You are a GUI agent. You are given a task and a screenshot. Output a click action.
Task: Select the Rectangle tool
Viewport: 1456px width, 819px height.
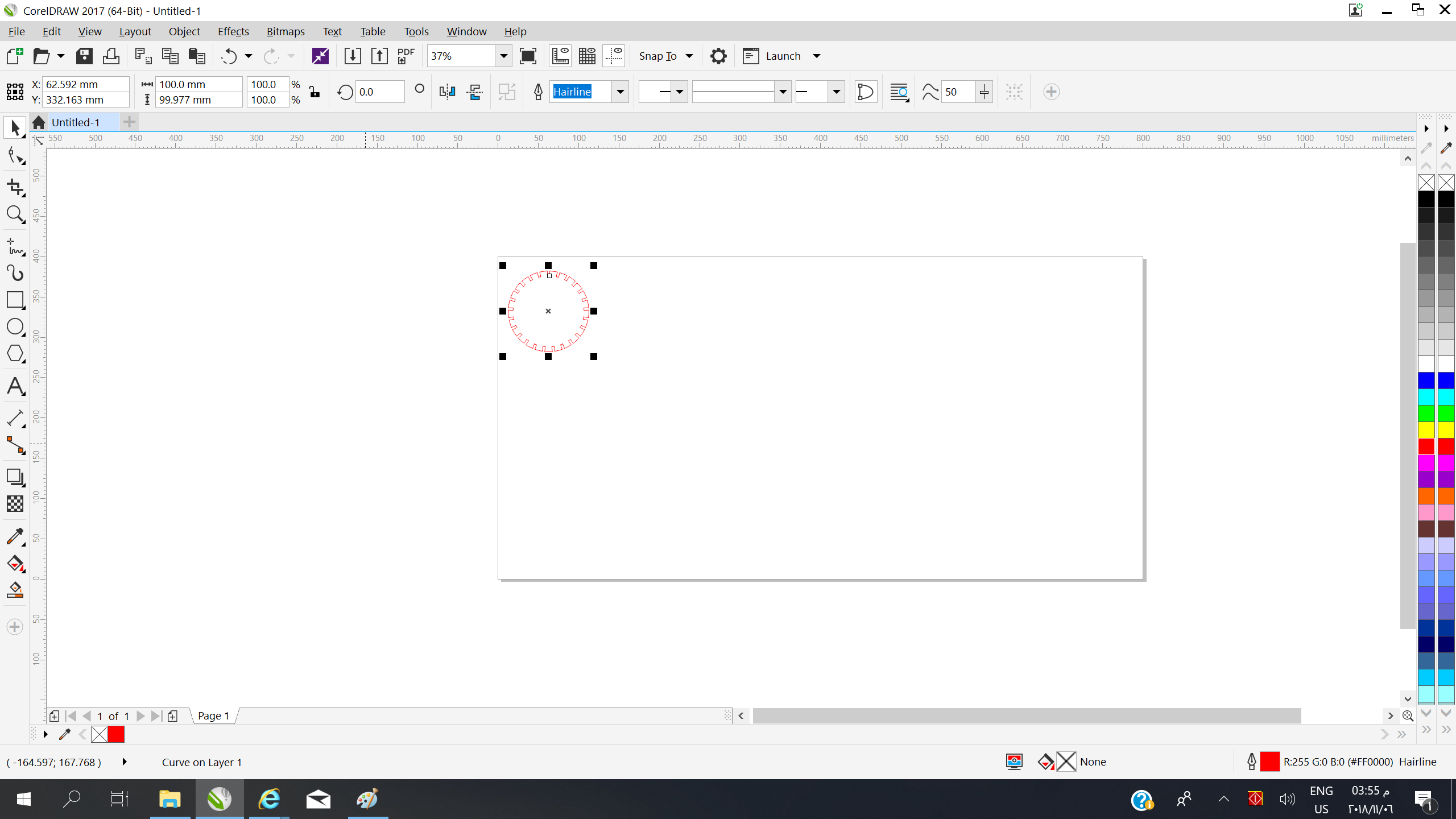pyautogui.click(x=15, y=300)
